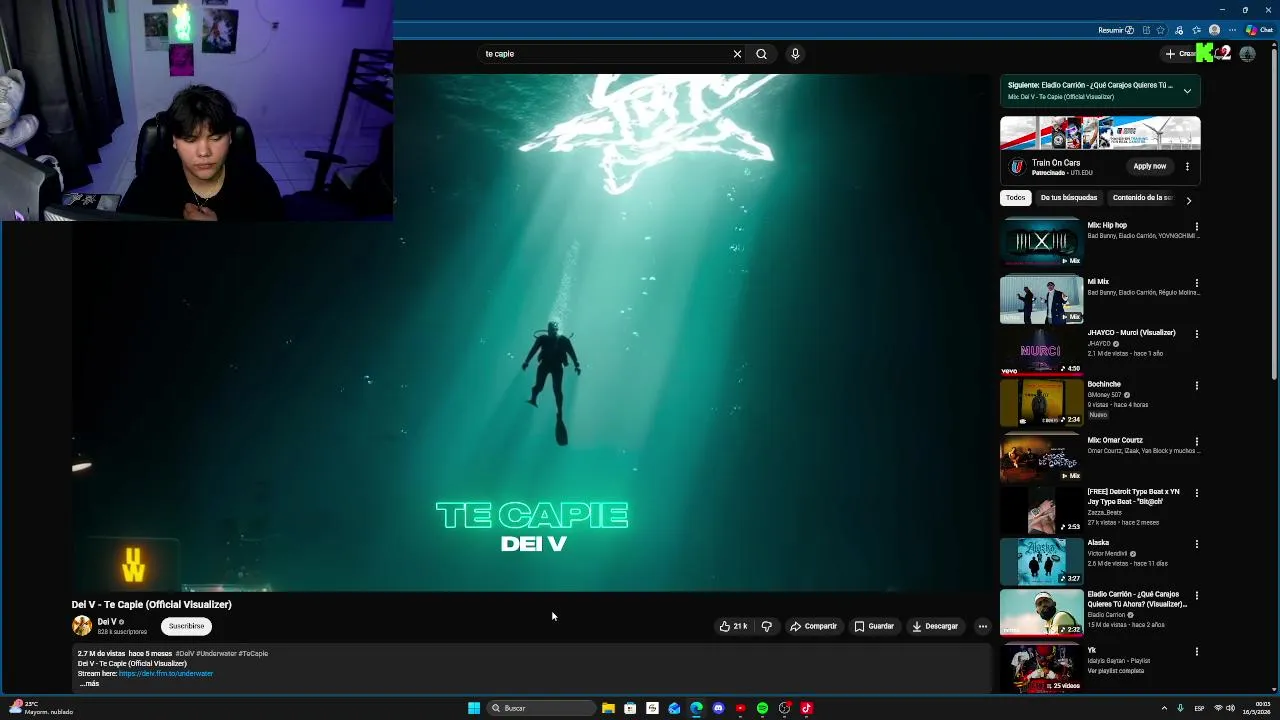The height and width of the screenshot is (720, 1280).
Task: Open options for Mix: Hip hop
Action: (1196, 227)
